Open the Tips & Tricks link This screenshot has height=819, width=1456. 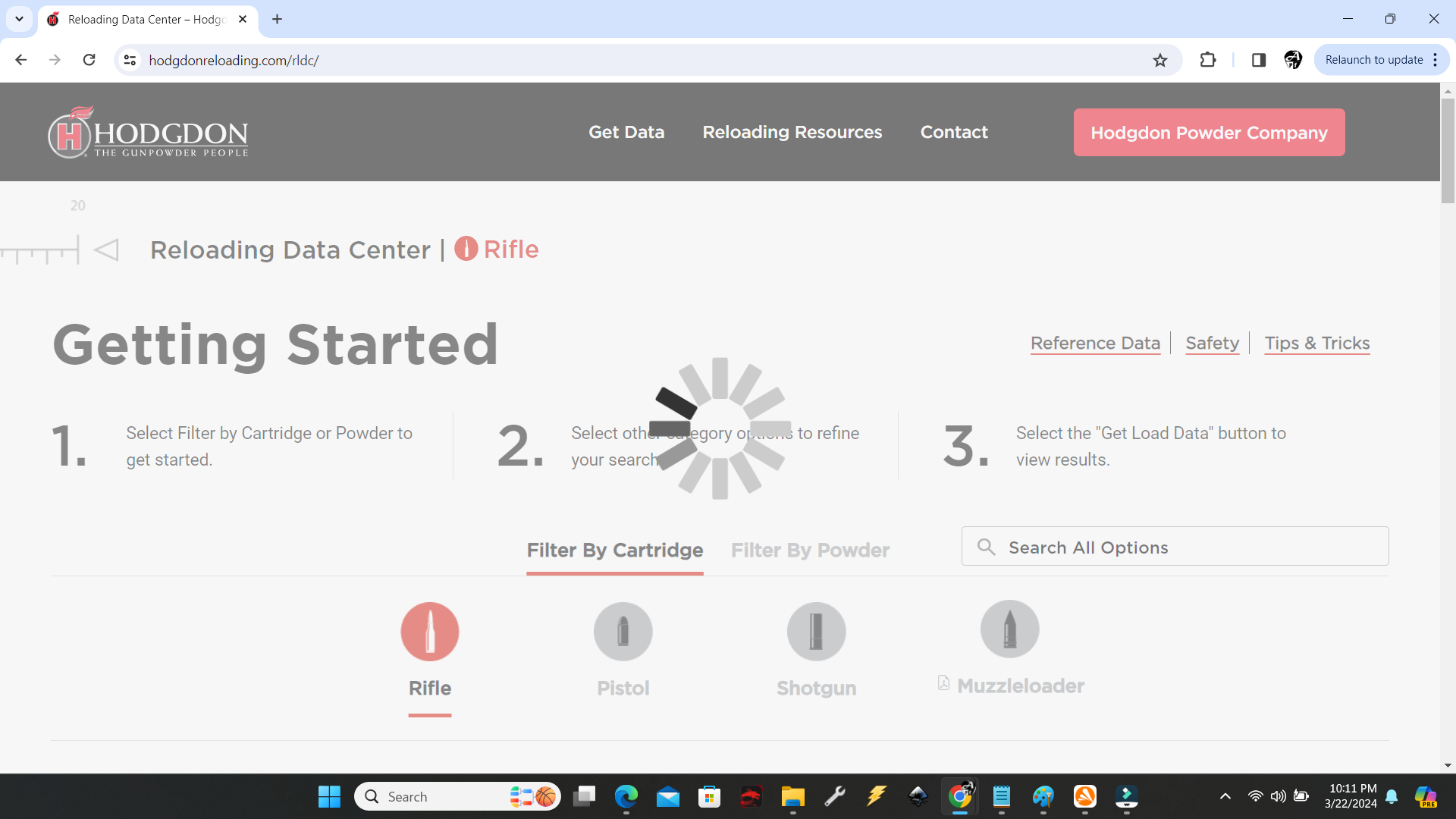pyautogui.click(x=1317, y=344)
